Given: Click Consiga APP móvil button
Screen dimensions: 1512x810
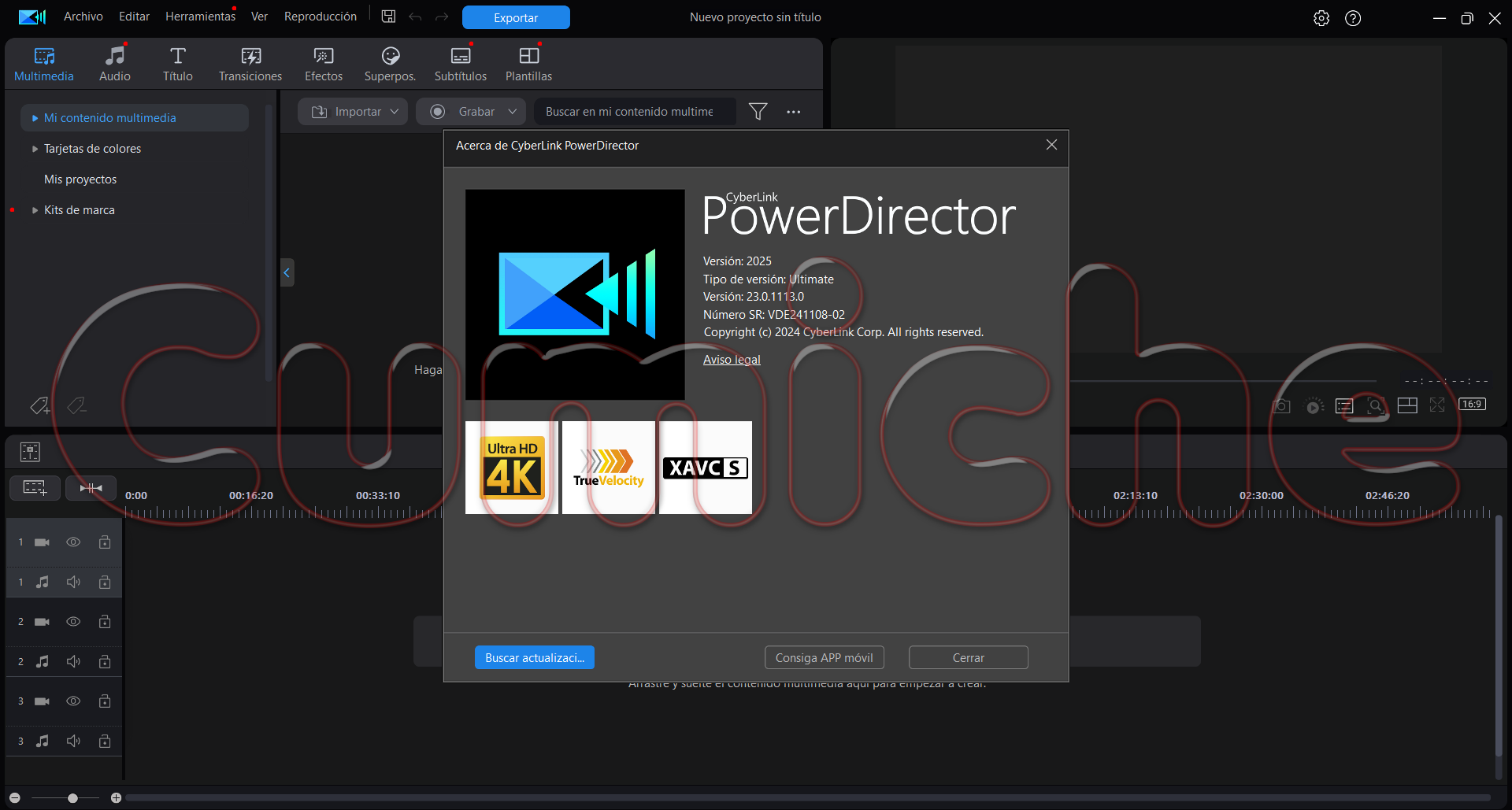Looking at the screenshot, I should 825,658.
